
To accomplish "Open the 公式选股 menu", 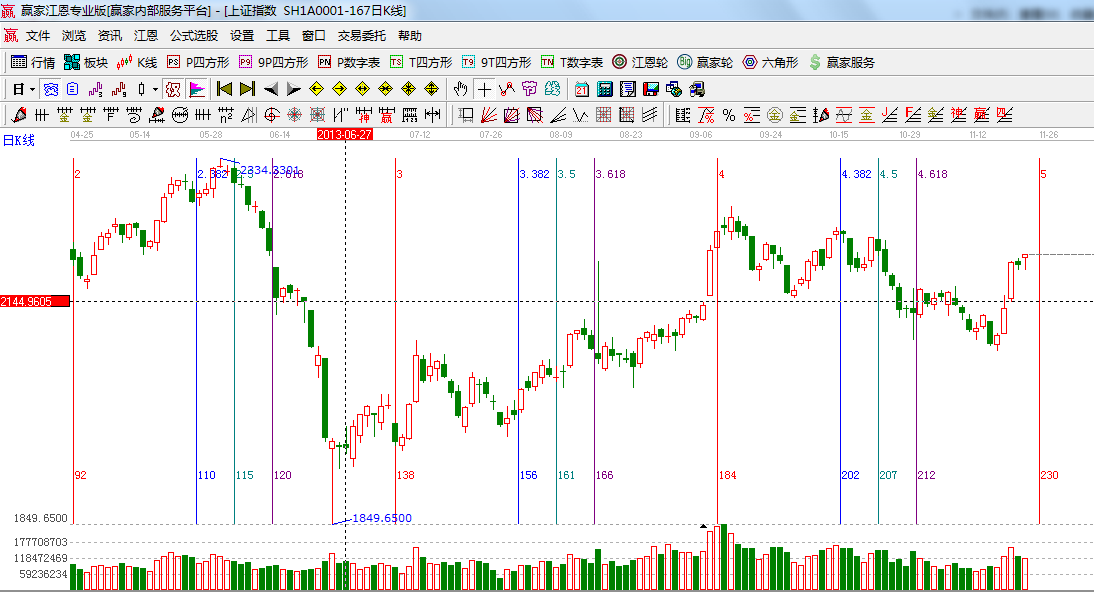I will click(x=193, y=35).
